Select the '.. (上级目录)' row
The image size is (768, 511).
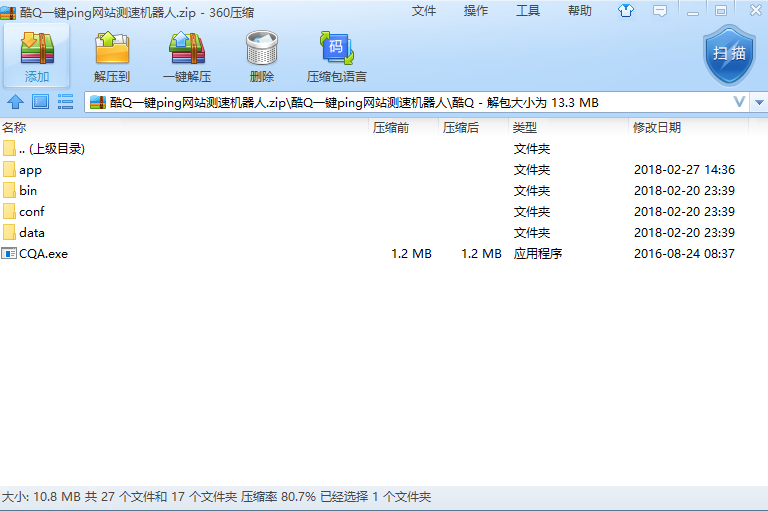tap(384, 148)
